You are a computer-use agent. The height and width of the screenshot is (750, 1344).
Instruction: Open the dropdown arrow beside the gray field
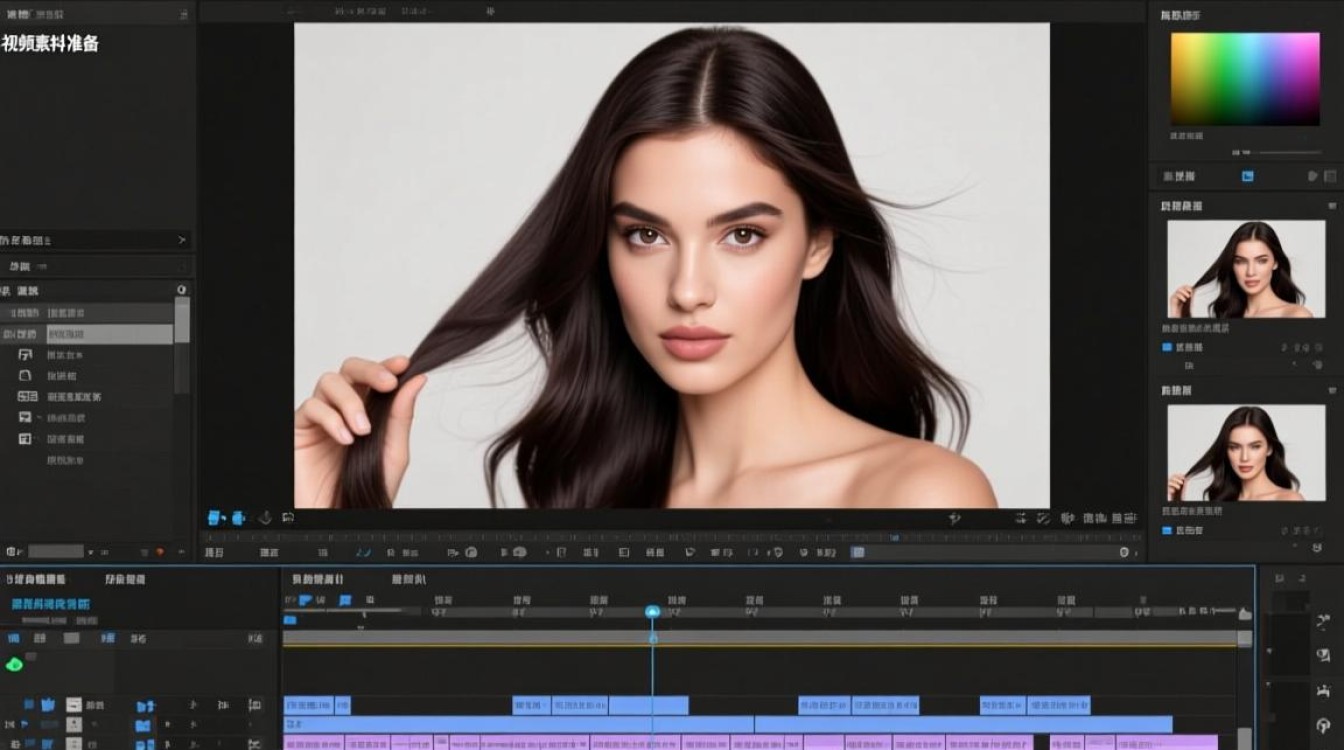pos(91,552)
